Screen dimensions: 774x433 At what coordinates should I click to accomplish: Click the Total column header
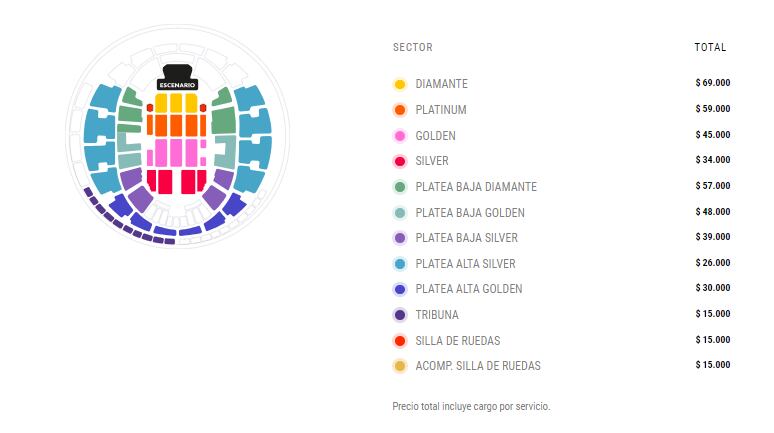(x=710, y=47)
